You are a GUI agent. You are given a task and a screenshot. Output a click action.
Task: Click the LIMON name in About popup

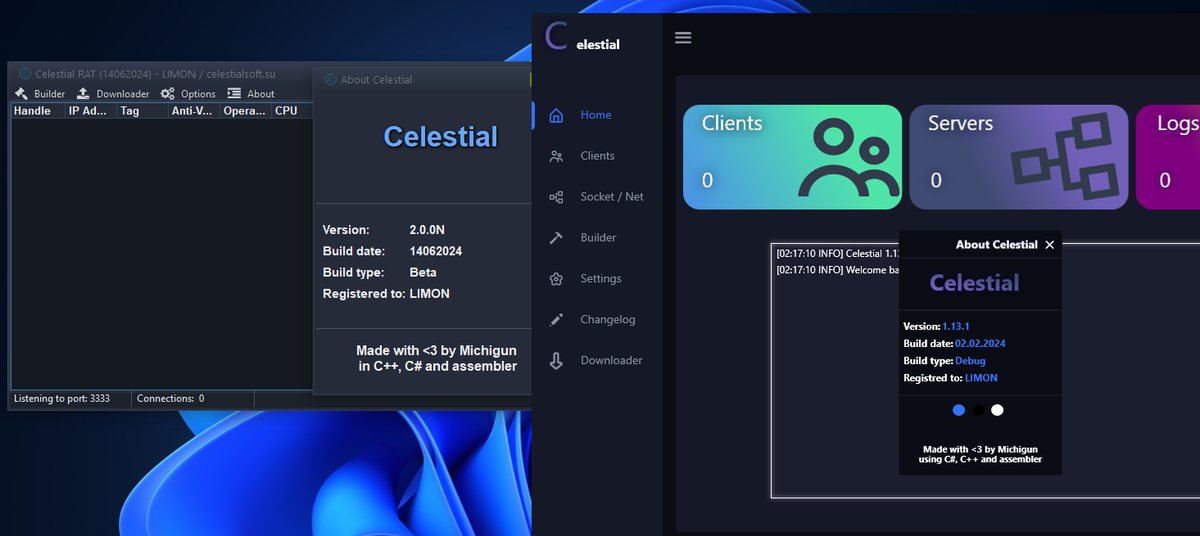pyautogui.click(x=981, y=378)
